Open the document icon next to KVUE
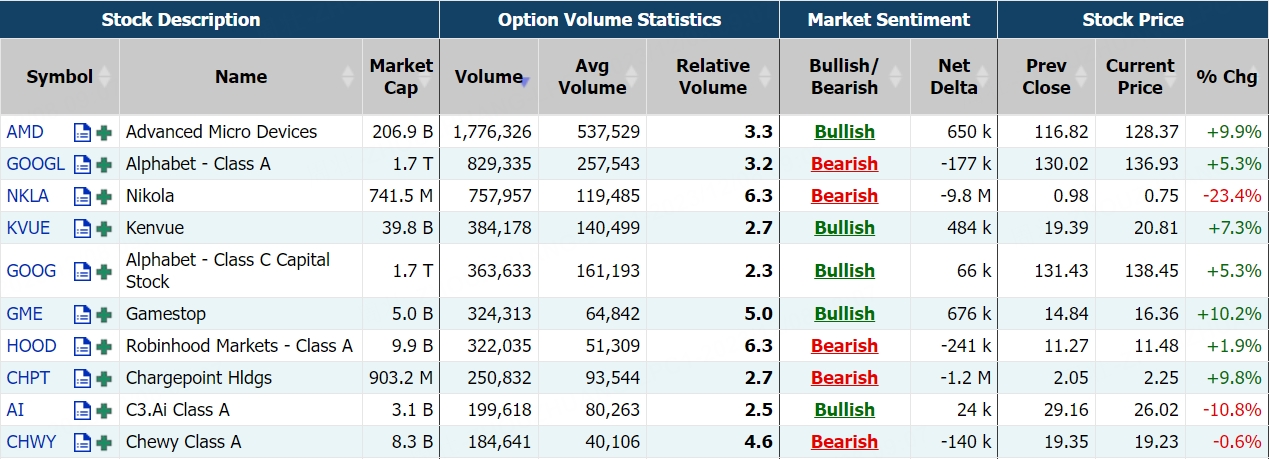 tap(83, 229)
